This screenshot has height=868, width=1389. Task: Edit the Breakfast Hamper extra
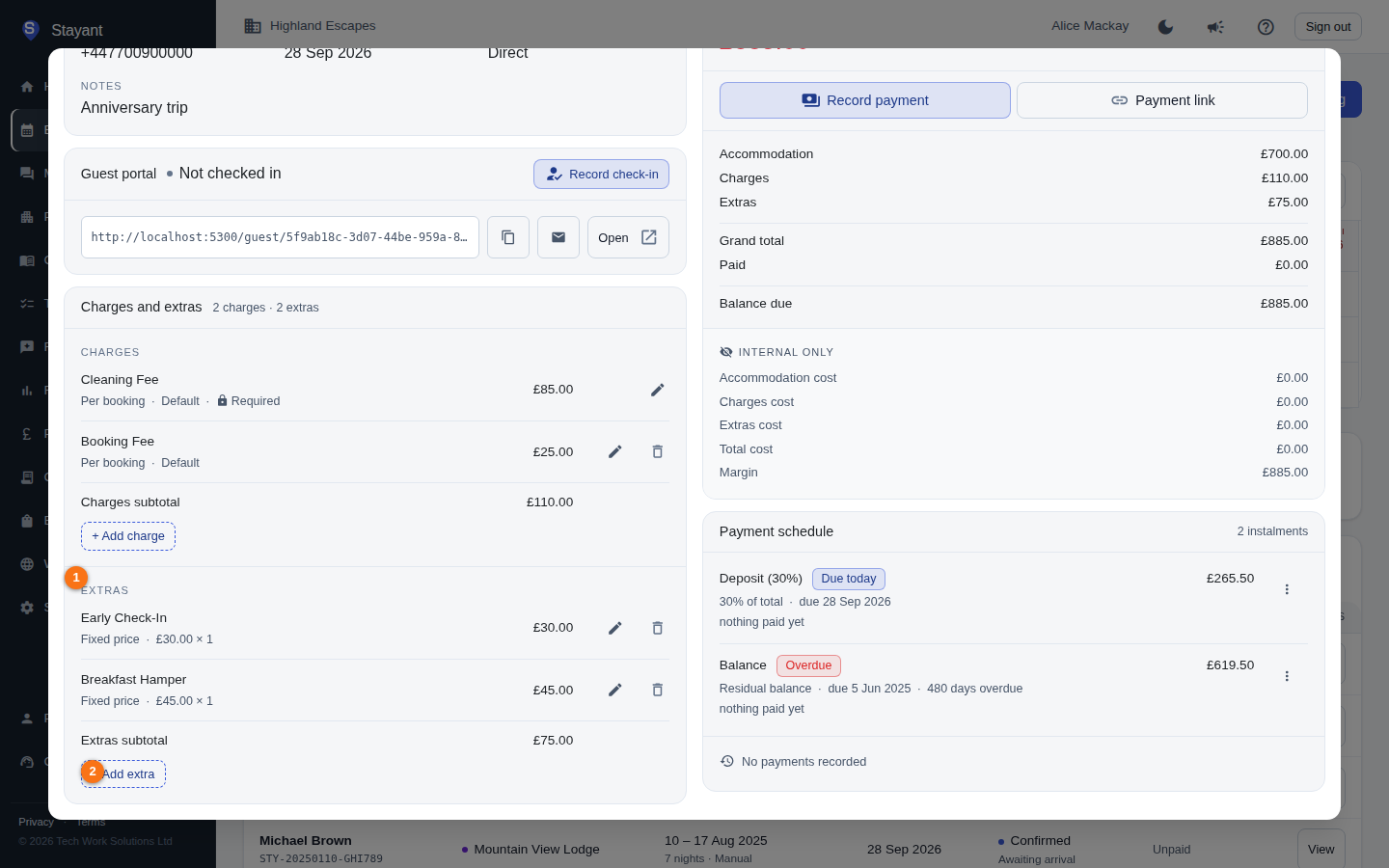click(615, 690)
